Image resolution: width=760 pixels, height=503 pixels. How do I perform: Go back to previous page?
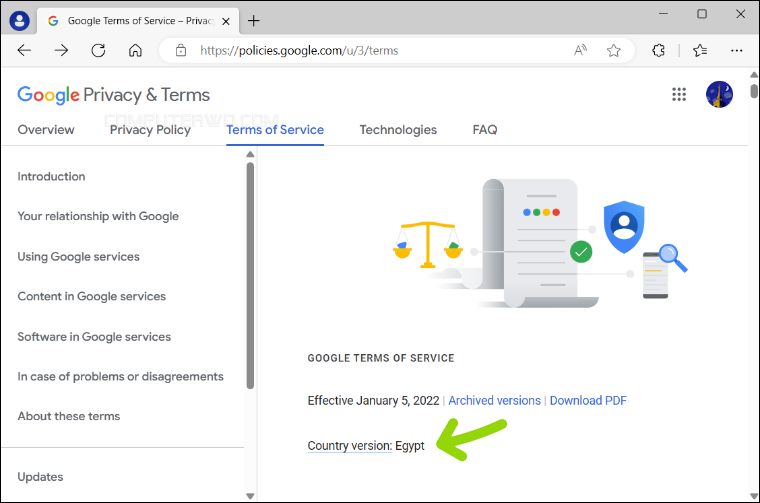click(x=24, y=50)
